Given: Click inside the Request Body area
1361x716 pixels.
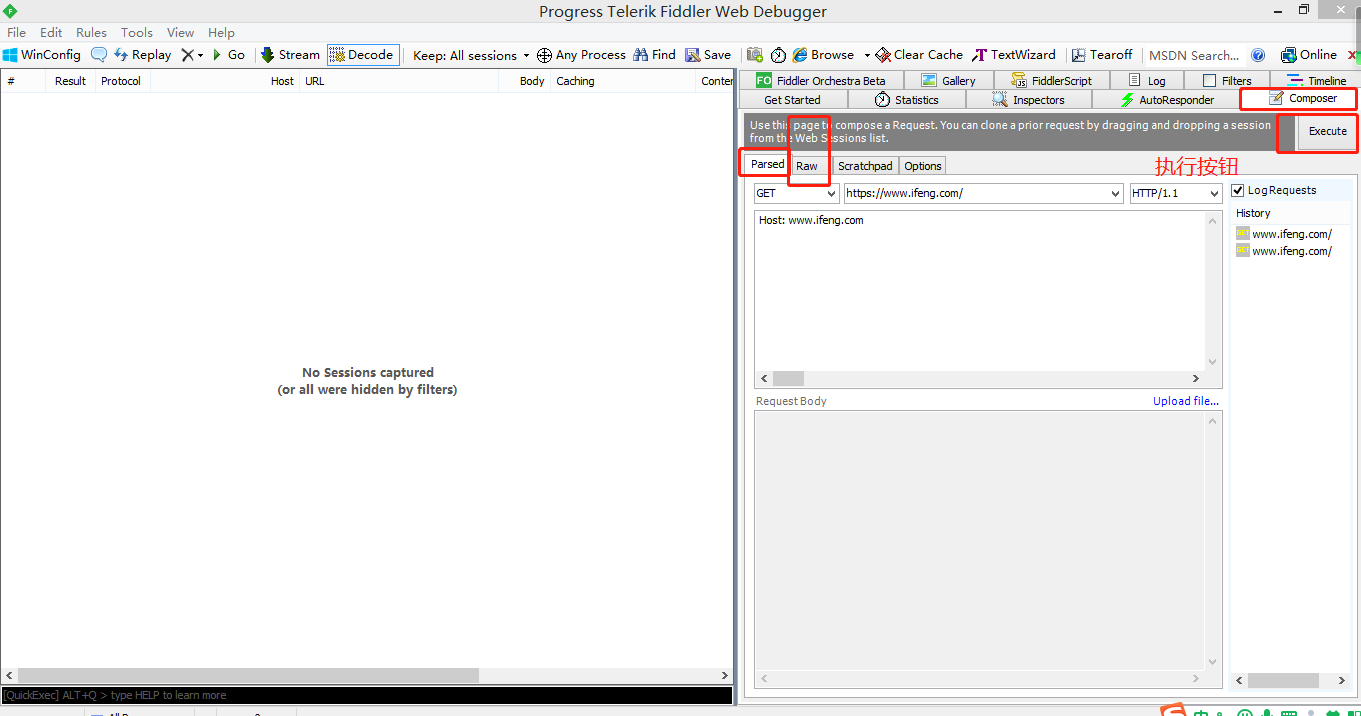Looking at the screenshot, I should (980, 540).
